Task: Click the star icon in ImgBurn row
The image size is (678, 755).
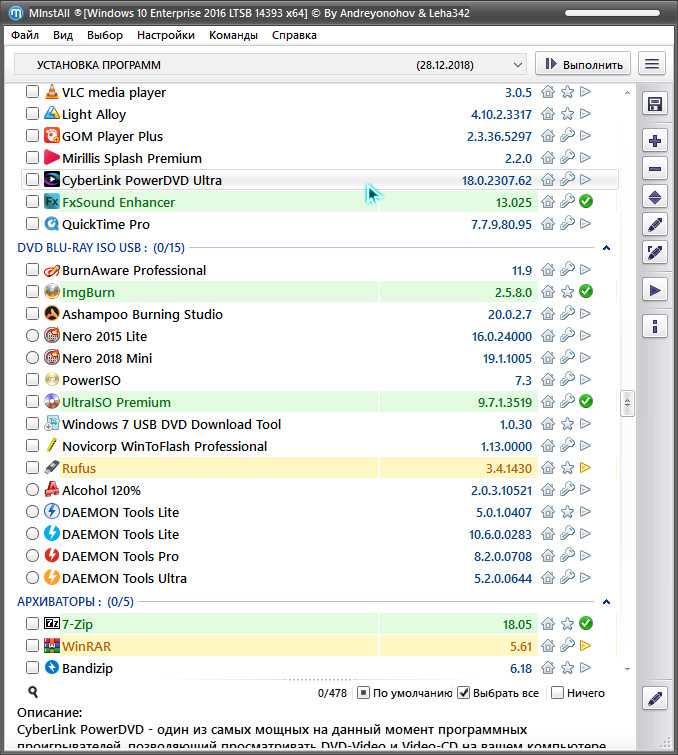Action: click(567, 292)
